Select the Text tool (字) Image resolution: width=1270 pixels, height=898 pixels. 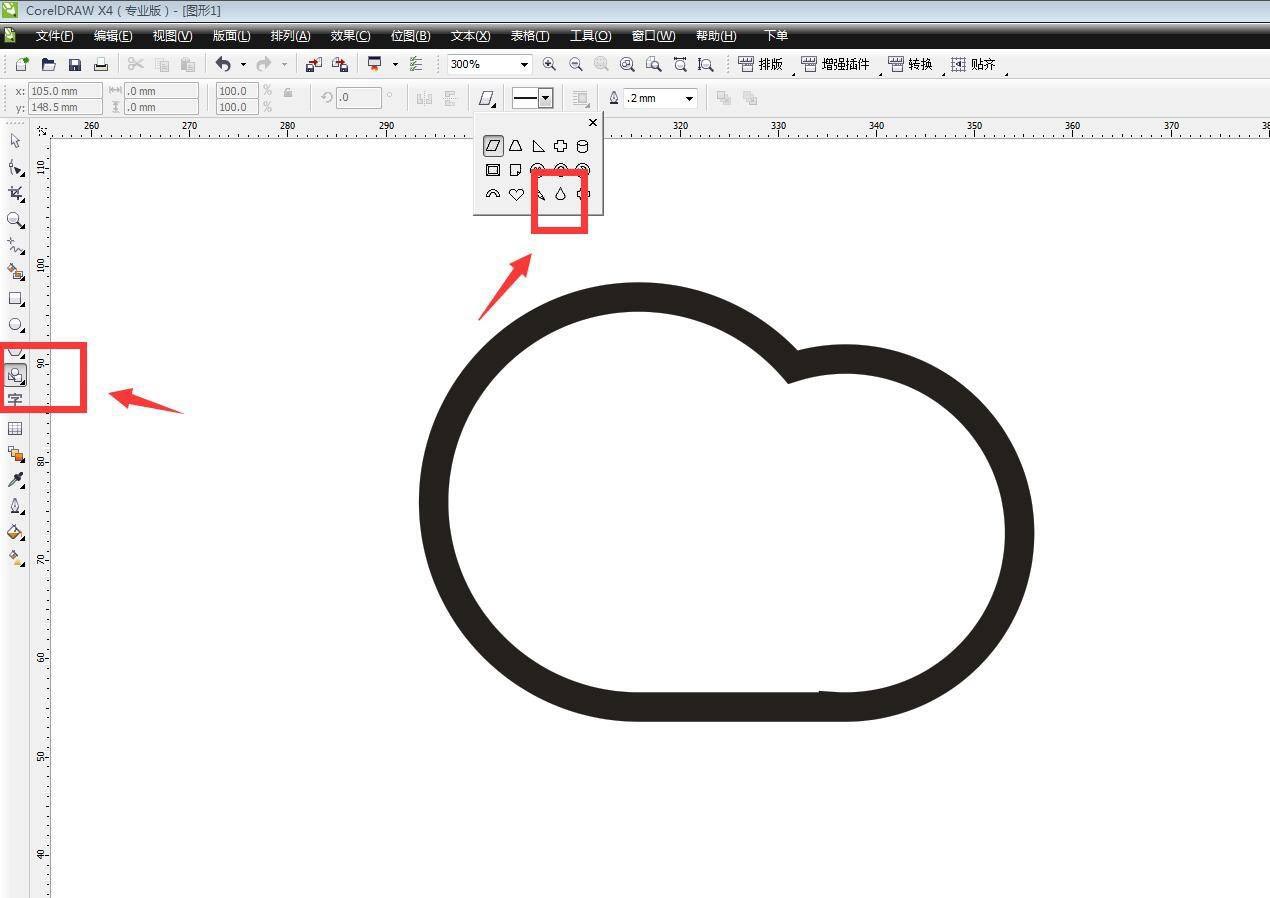[x=15, y=399]
